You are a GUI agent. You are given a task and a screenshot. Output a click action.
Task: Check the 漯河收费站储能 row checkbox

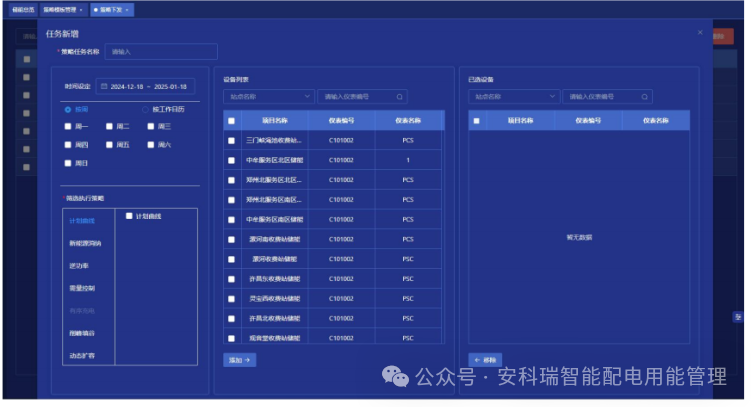(x=231, y=260)
